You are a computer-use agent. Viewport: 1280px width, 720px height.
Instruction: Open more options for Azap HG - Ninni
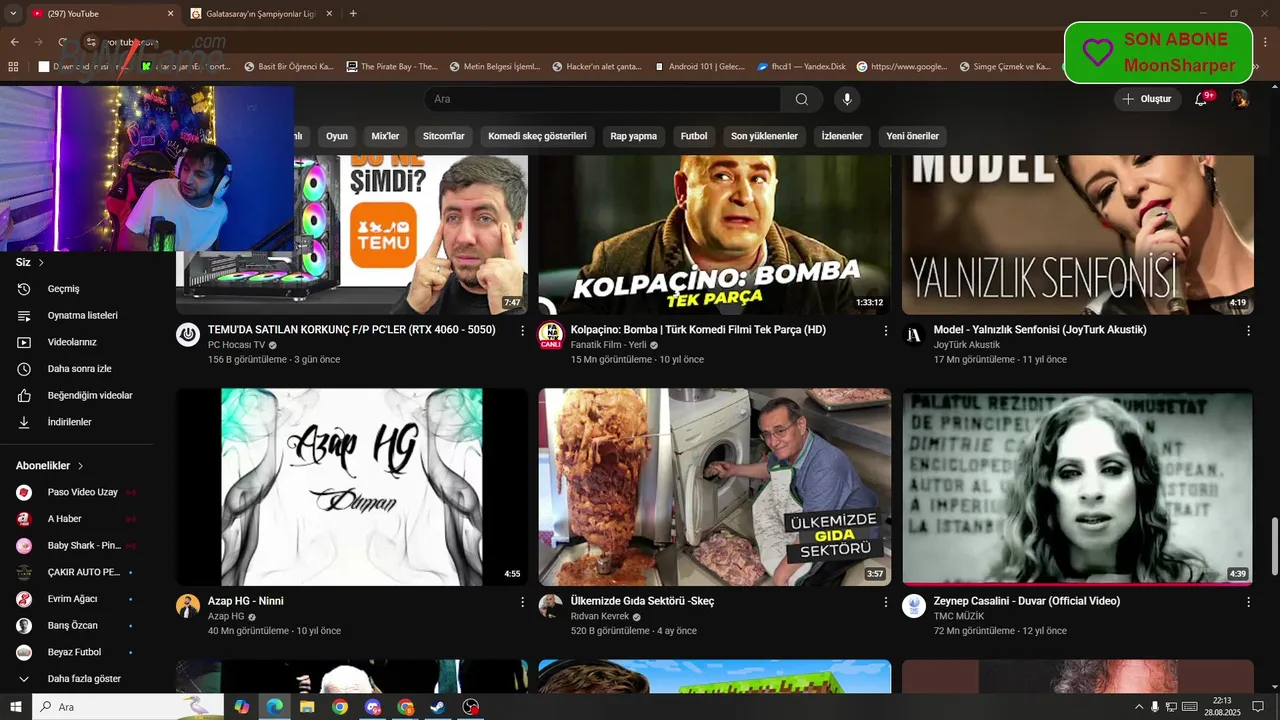tap(522, 602)
